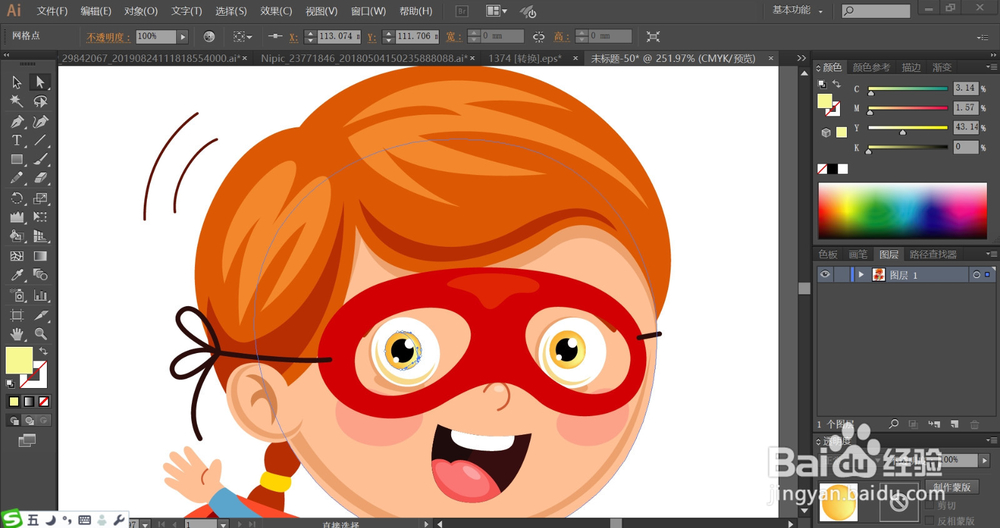Pick a color from the spectrum bar
This screenshot has width=1000, height=528.
[x=902, y=211]
